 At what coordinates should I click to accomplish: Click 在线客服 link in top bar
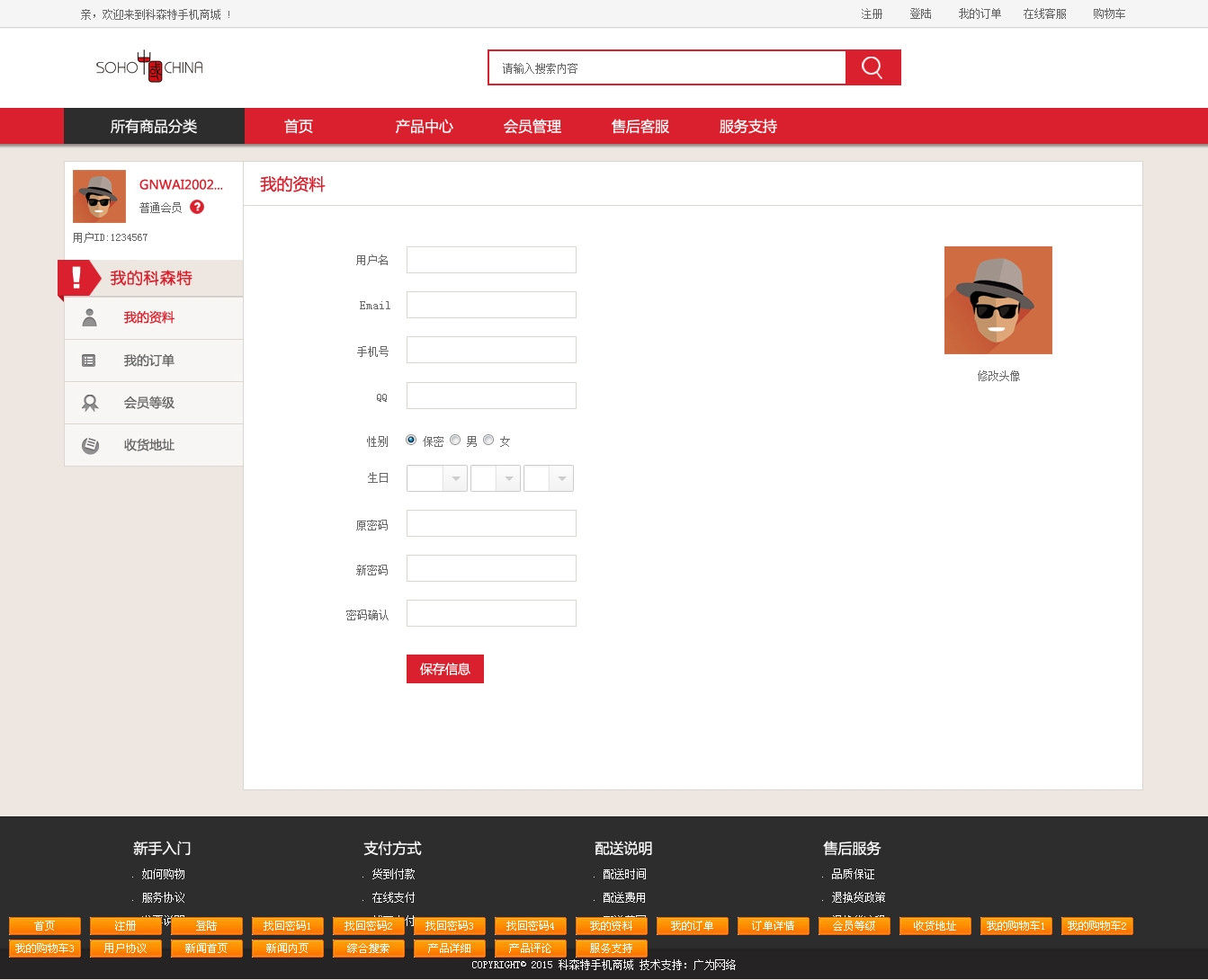[x=1044, y=13]
